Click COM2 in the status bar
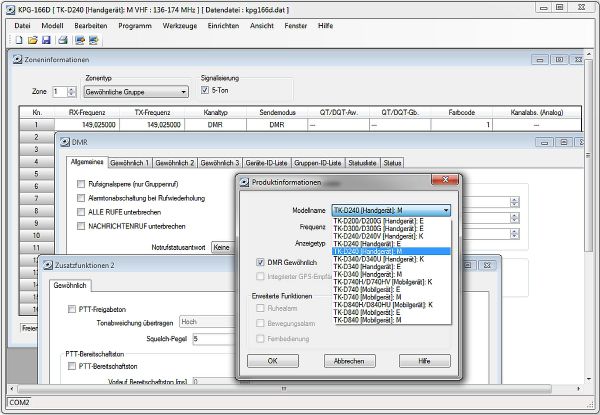600x415 pixels. point(19,402)
